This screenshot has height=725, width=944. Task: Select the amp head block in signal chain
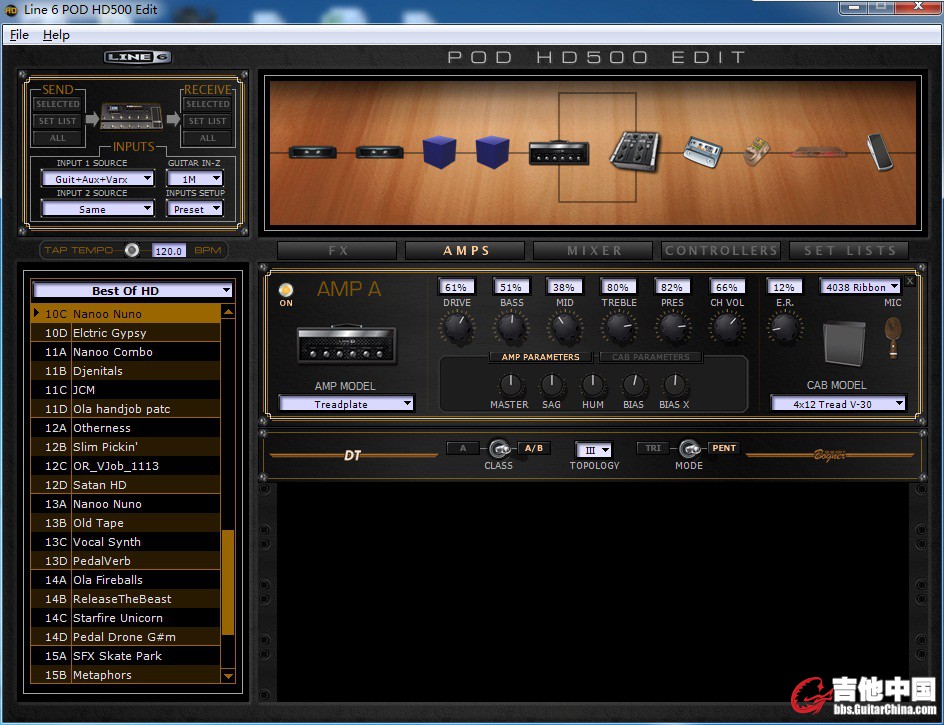[x=559, y=152]
